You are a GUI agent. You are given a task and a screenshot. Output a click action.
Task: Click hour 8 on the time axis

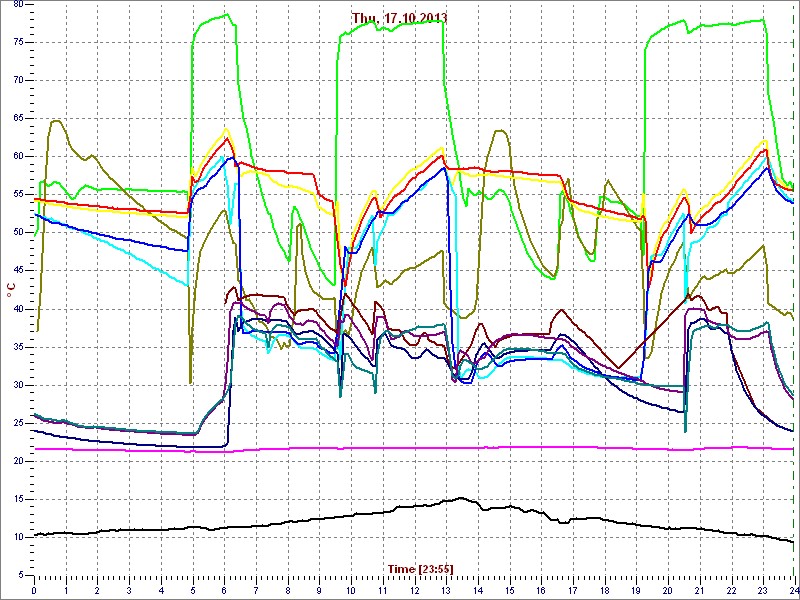[287, 591]
